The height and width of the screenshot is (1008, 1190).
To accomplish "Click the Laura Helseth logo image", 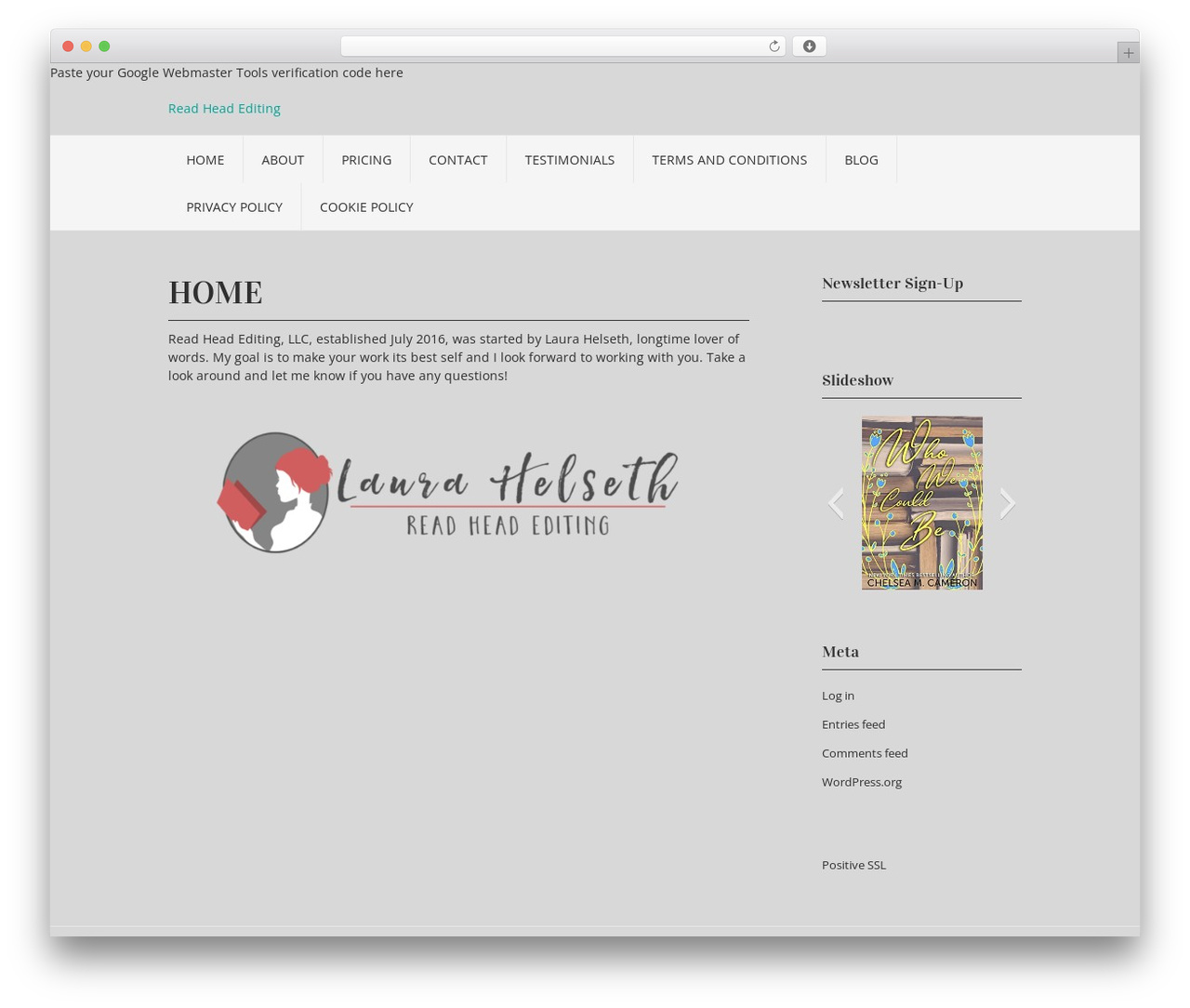I will point(448,493).
